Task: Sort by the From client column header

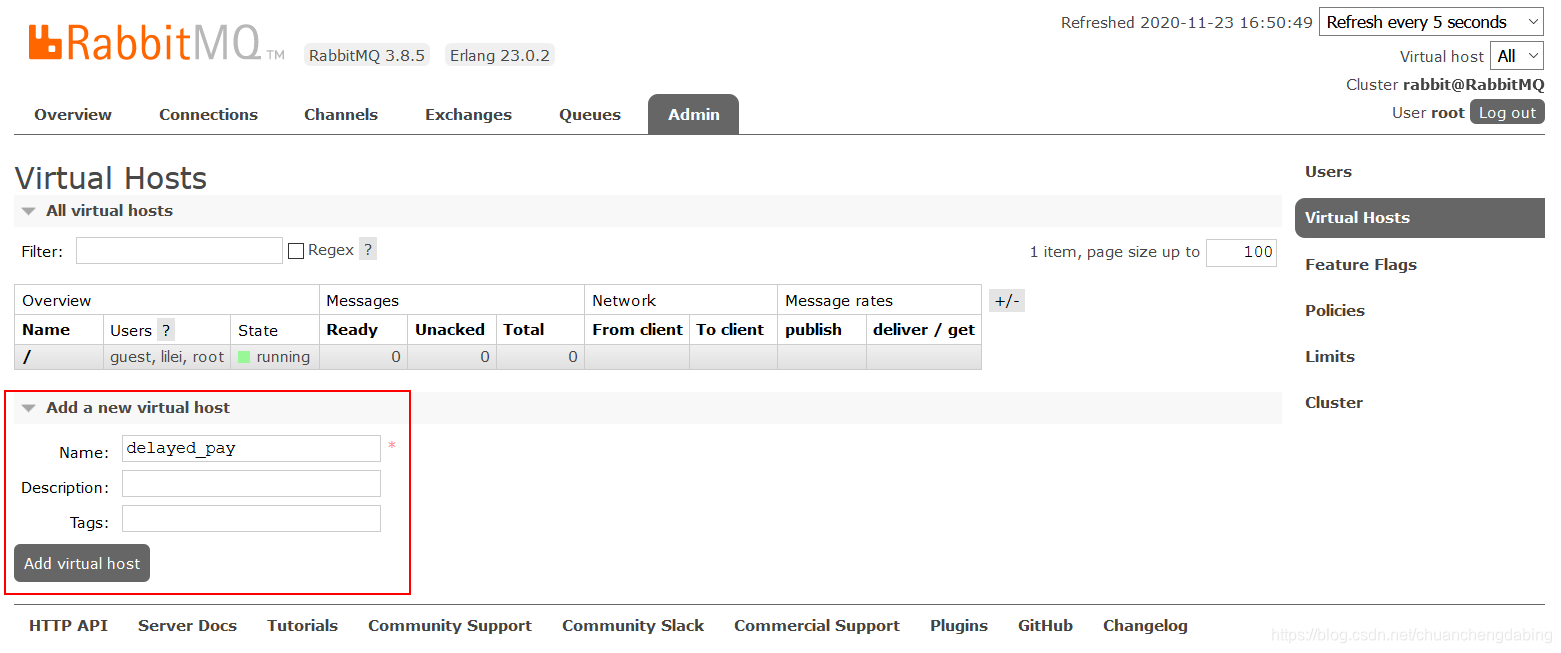Action: coord(637,330)
